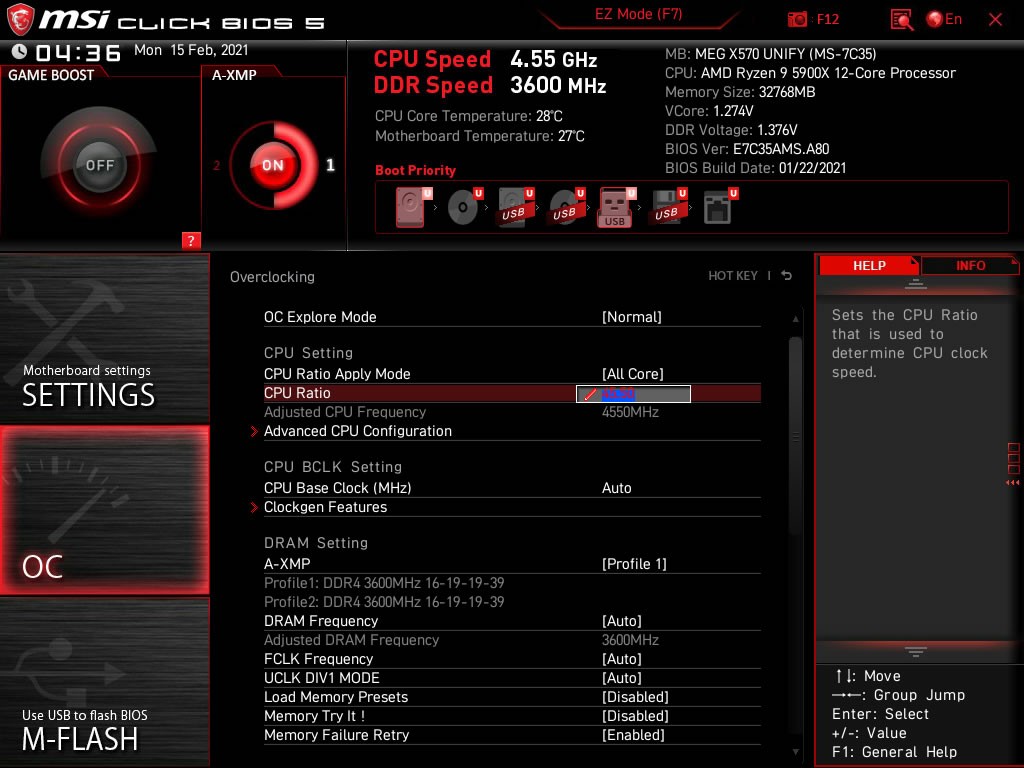Click the hard drive boot priority icon
This screenshot has height=768, width=1024.
click(411, 208)
